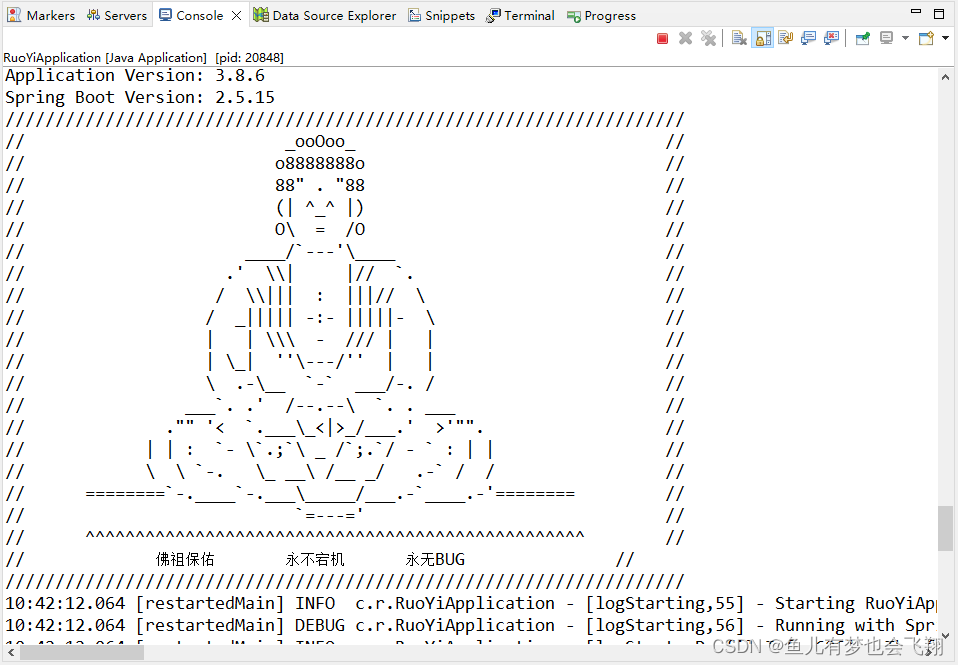Viewport: 958px width, 665px height.
Task: Click the RuoYiApplication pid 20848 label
Action: (144, 57)
